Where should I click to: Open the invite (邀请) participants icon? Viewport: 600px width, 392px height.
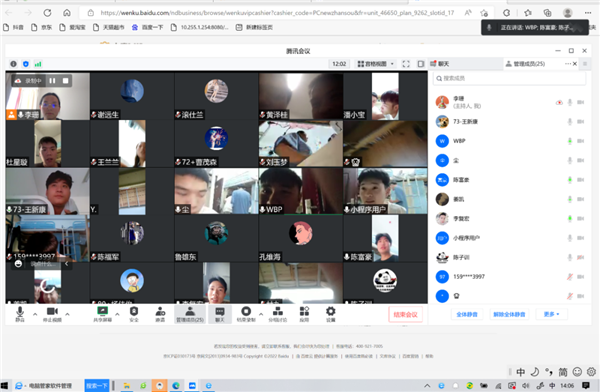click(160, 314)
